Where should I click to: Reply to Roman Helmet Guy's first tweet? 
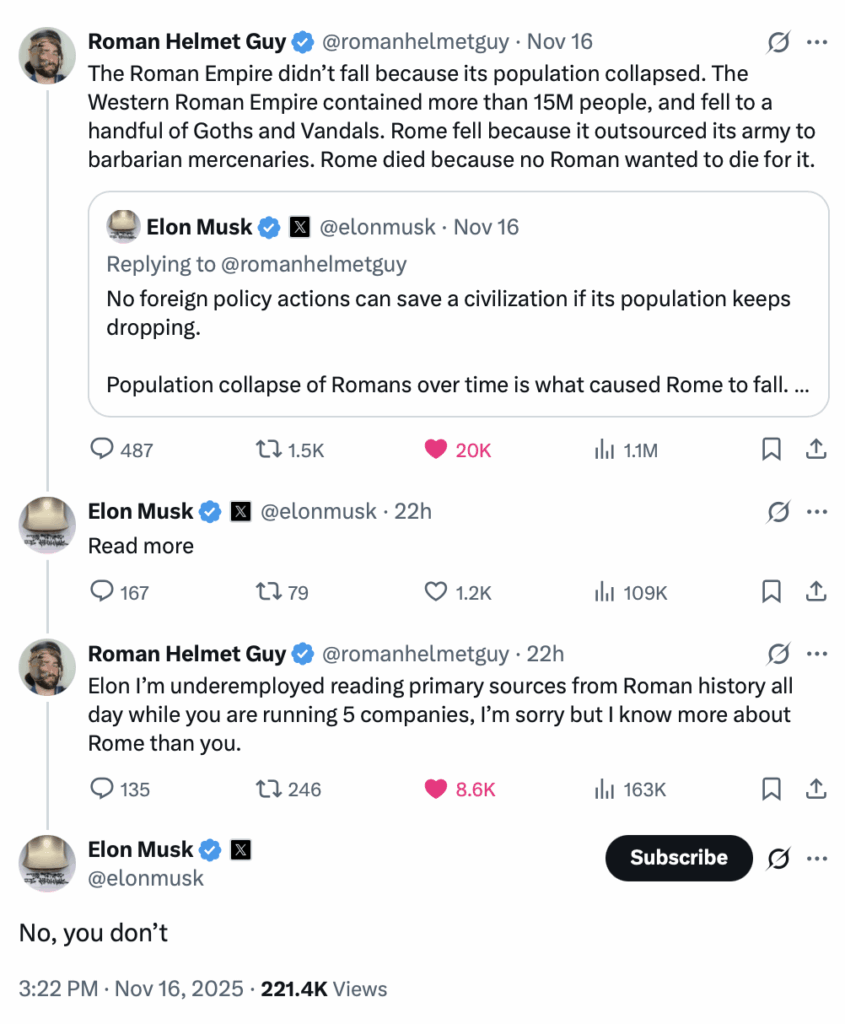[x=103, y=450]
